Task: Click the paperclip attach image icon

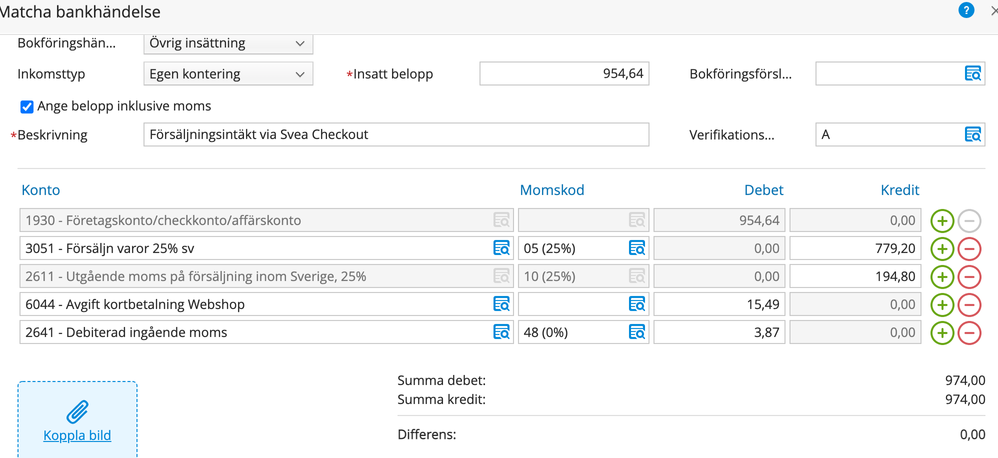Action: 77,411
